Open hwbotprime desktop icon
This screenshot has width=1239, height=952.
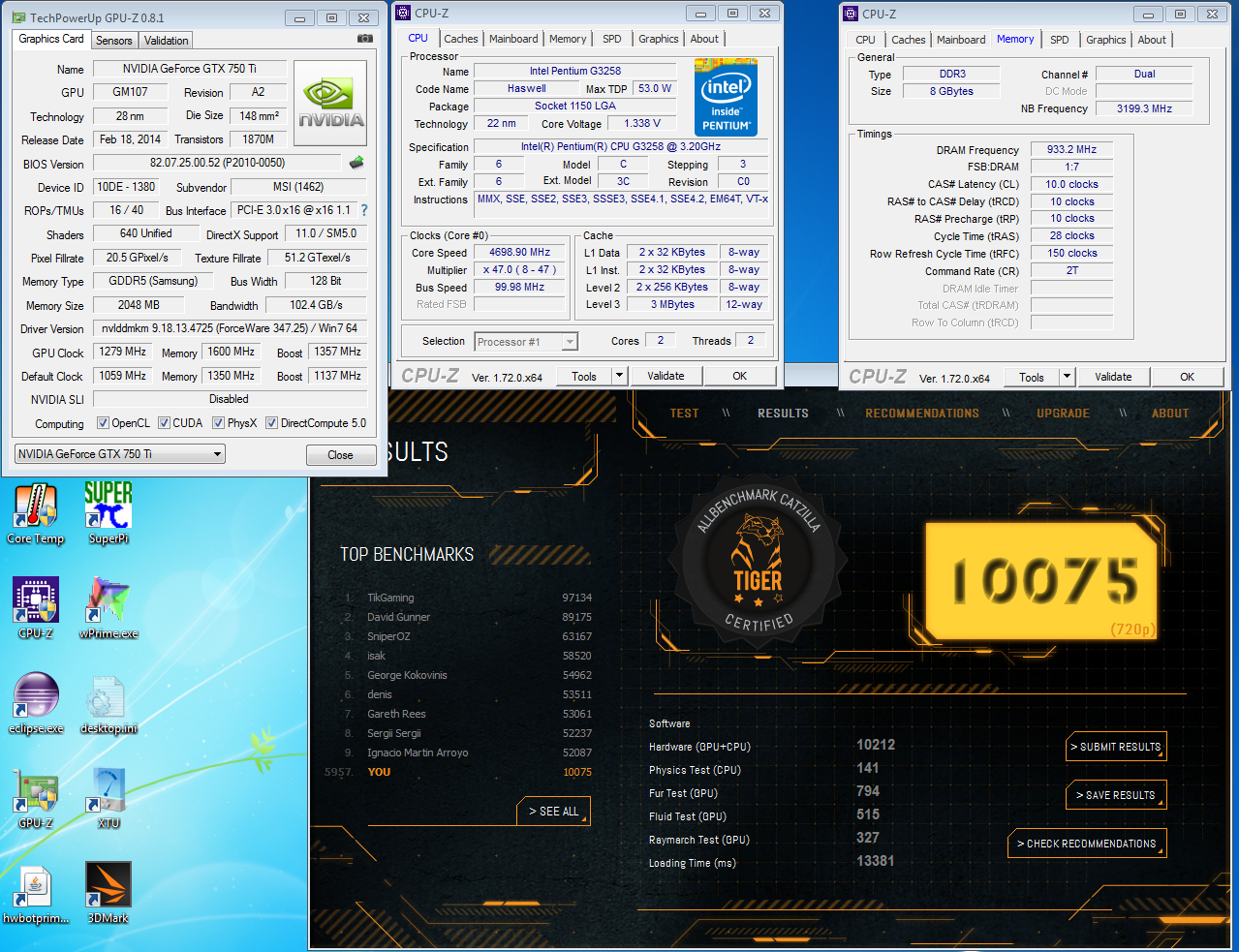(x=36, y=893)
